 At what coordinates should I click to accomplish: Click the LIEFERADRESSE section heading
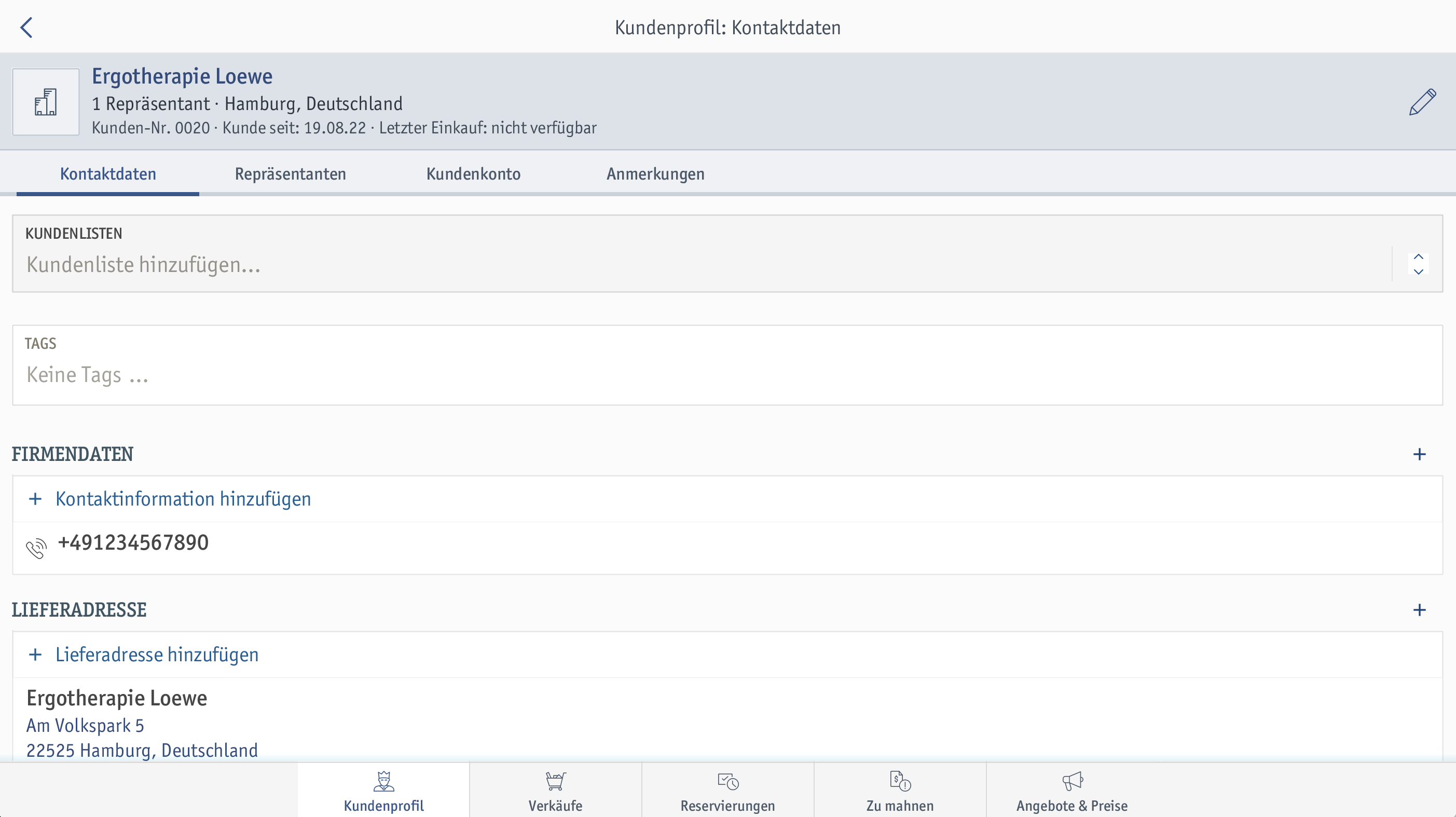(79, 609)
